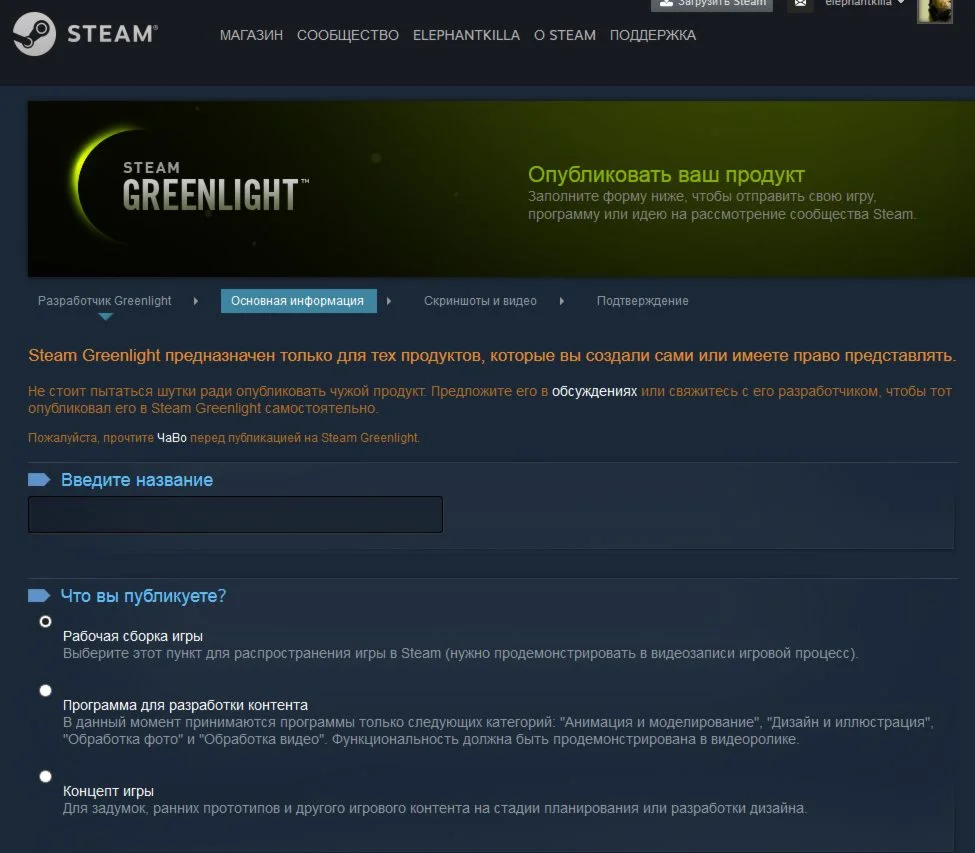Open the ЧаВо link

click(172, 438)
